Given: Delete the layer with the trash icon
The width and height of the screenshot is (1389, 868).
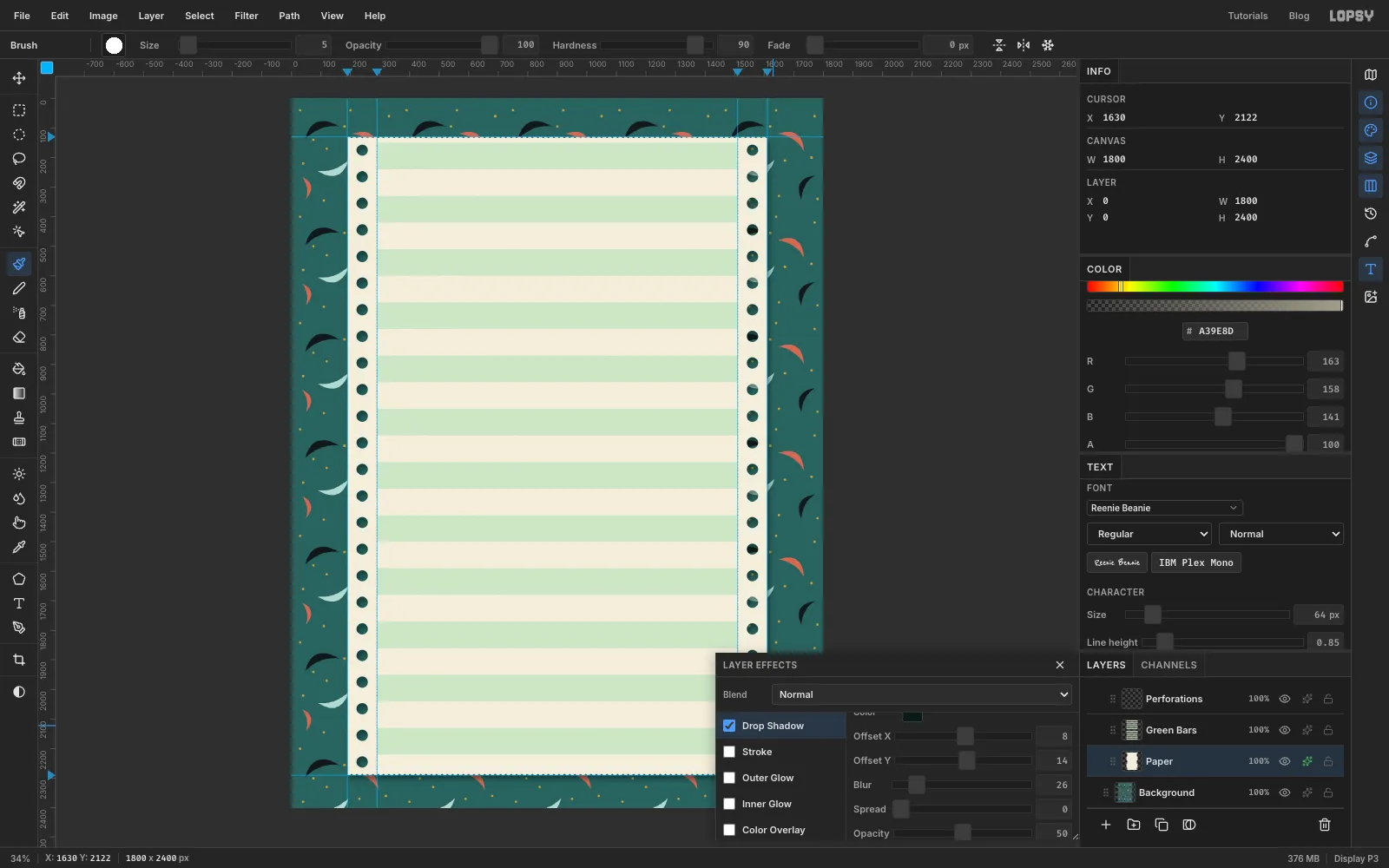Looking at the screenshot, I should pyautogui.click(x=1325, y=825).
